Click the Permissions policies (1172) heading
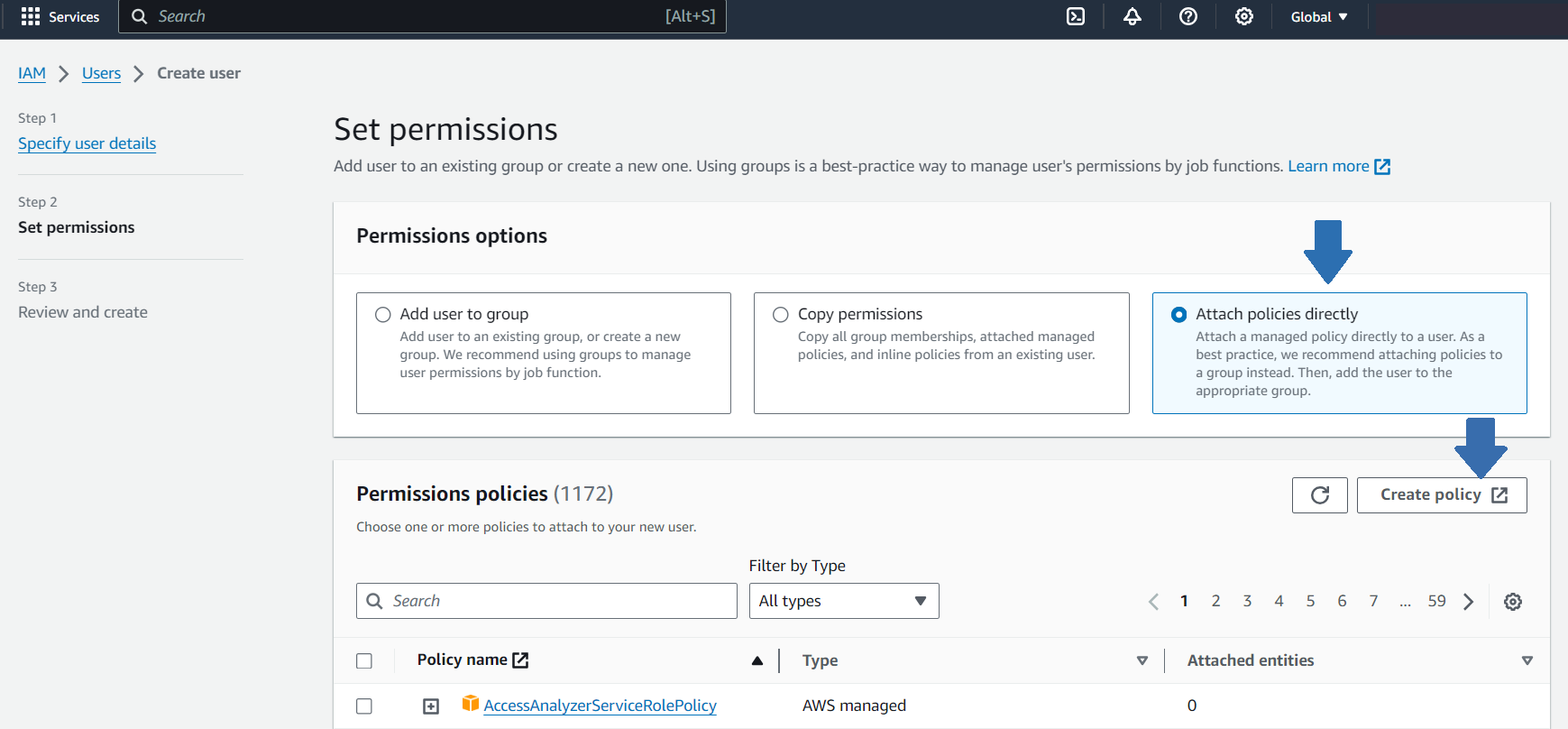Screen dimensions: 1568x729 click(x=485, y=494)
